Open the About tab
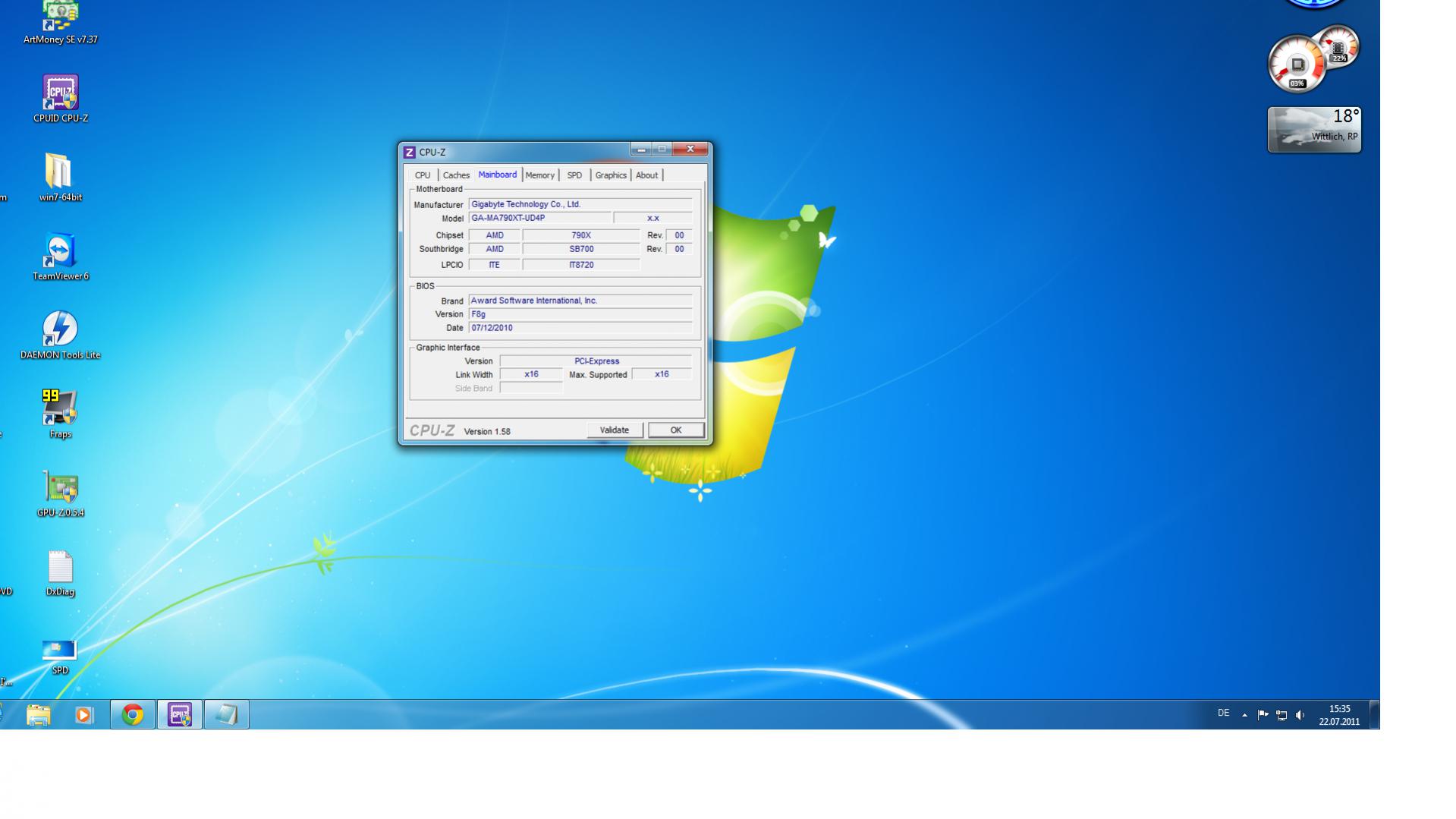Viewport: 1456px width, 819px height. tap(646, 175)
